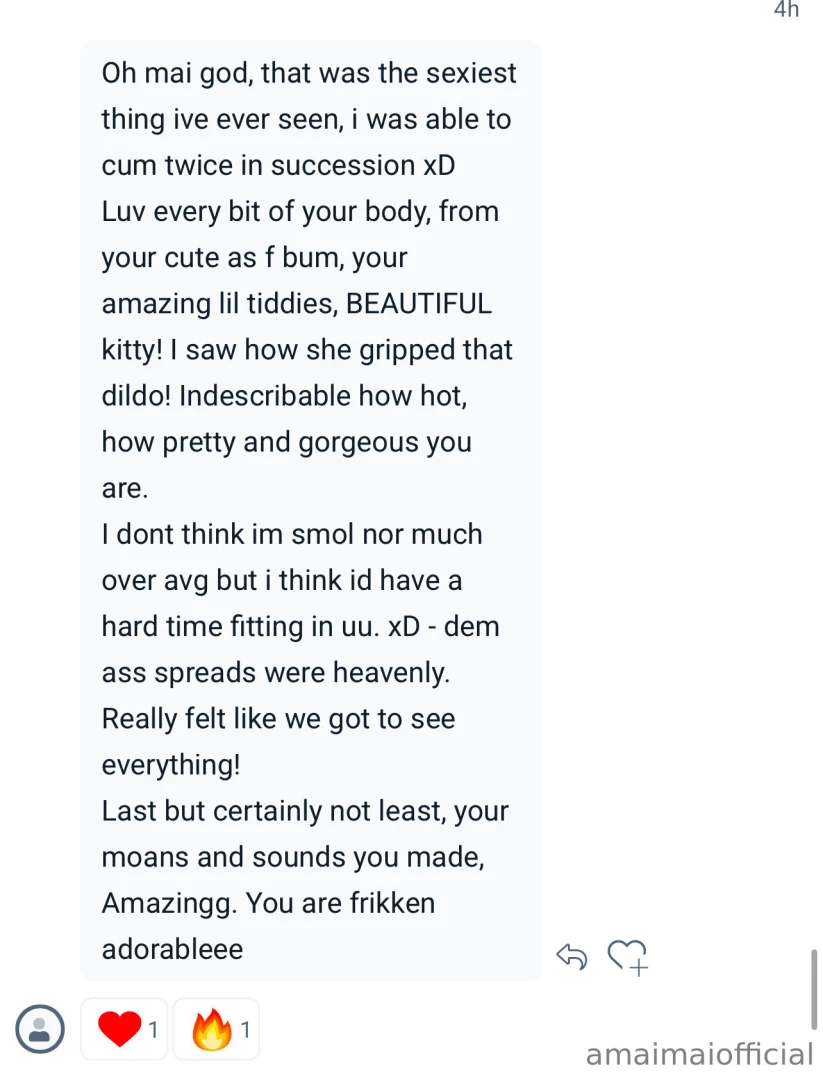Click the "amaimaiofficial" watermark text
Viewport: 823px width, 1080px height.
[x=699, y=1054]
